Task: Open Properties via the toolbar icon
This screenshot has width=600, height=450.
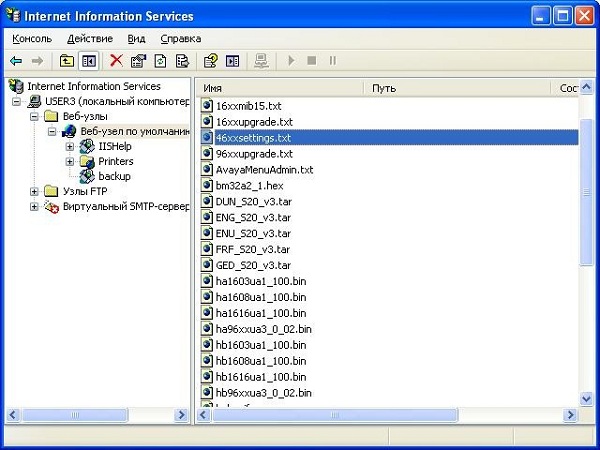Action: click(x=138, y=61)
